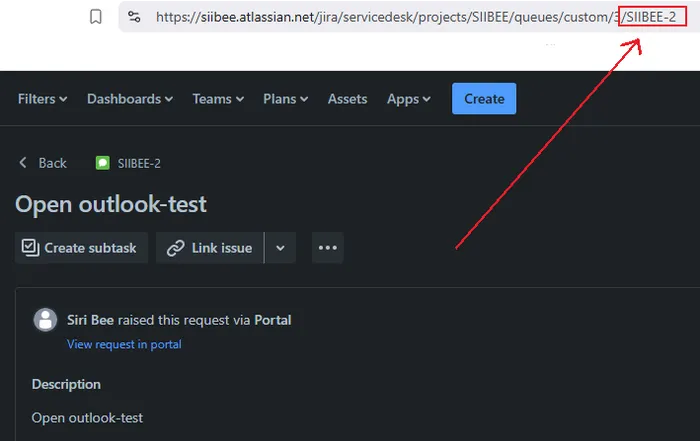The width and height of the screenshot is (700, 441).
Task: Go to Assets in the top navigation
Action: 347,99
